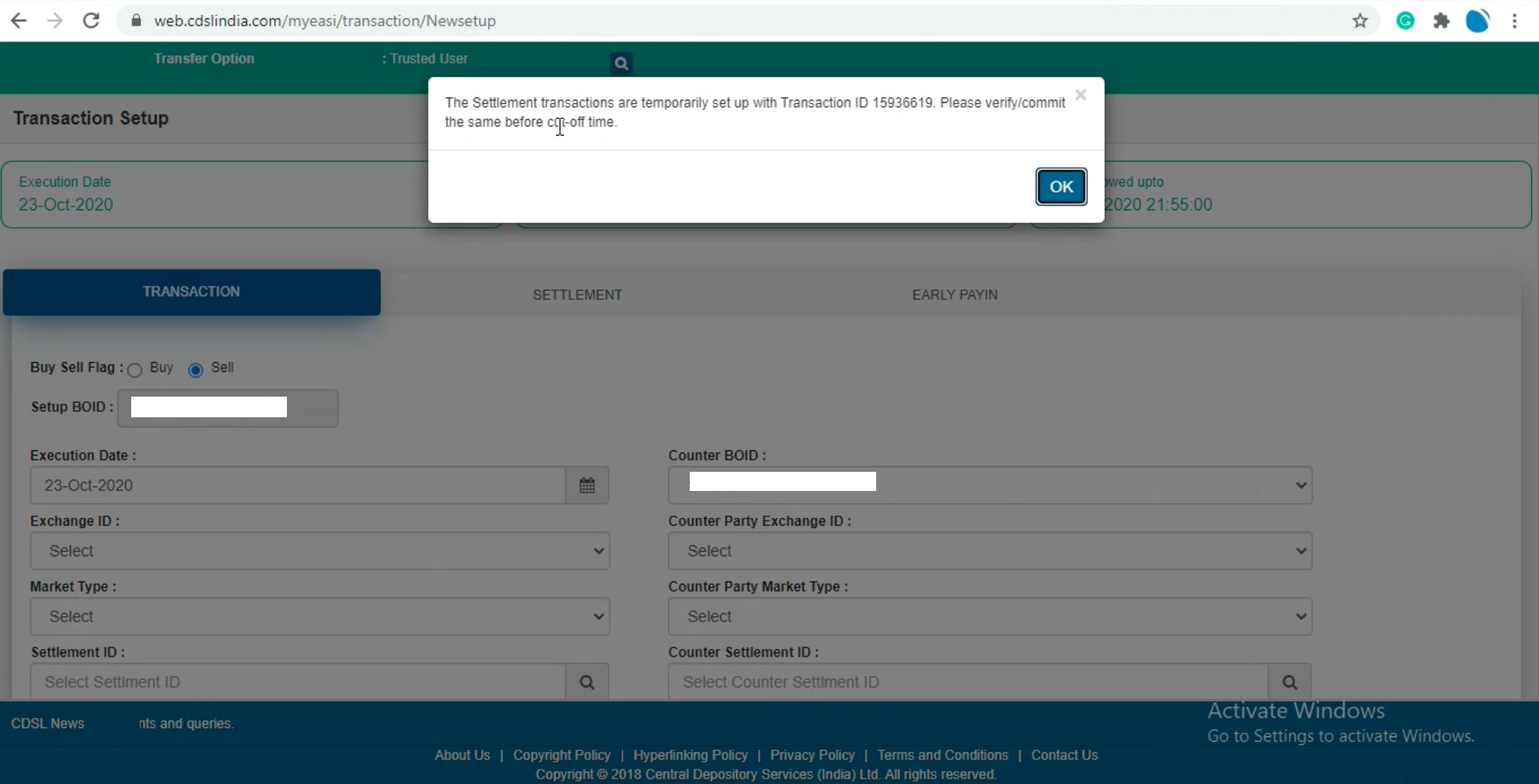Open the browser extensions puzzle icon
1539x784 pixels.
pos(1442,21)
